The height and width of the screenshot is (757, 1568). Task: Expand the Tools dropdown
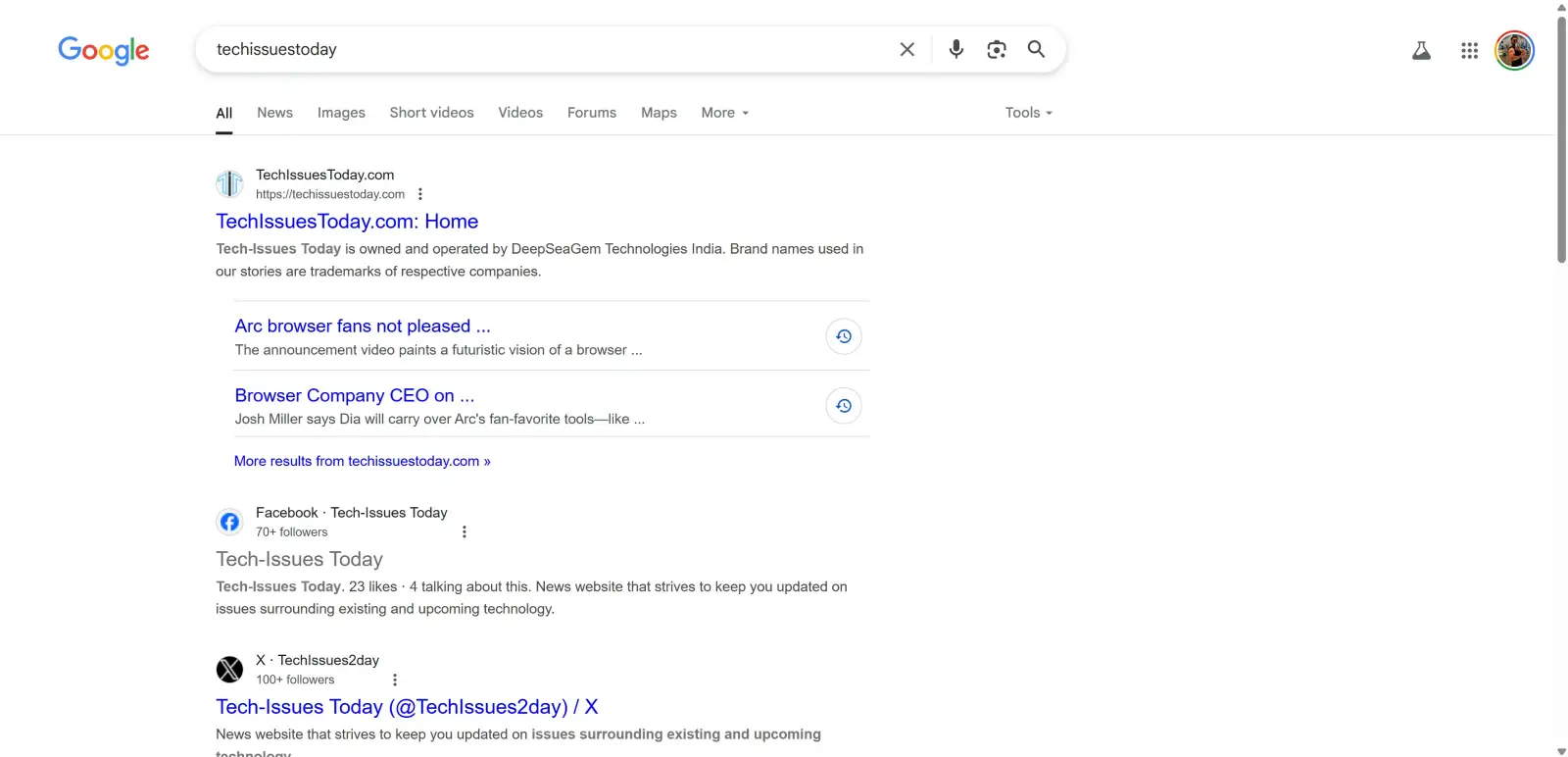pos(1029,113)
